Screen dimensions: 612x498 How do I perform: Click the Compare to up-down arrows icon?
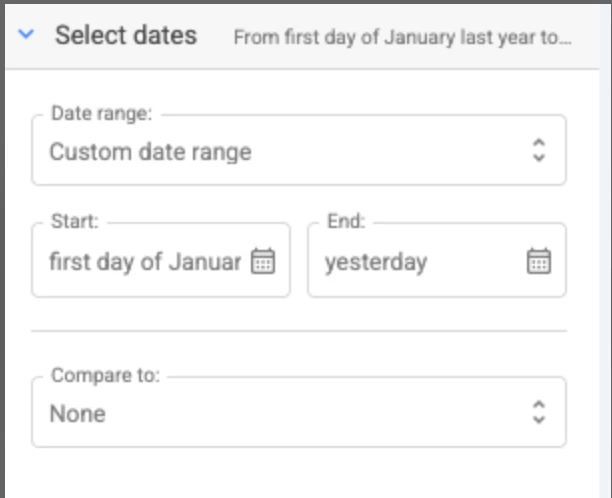[539, 412]
